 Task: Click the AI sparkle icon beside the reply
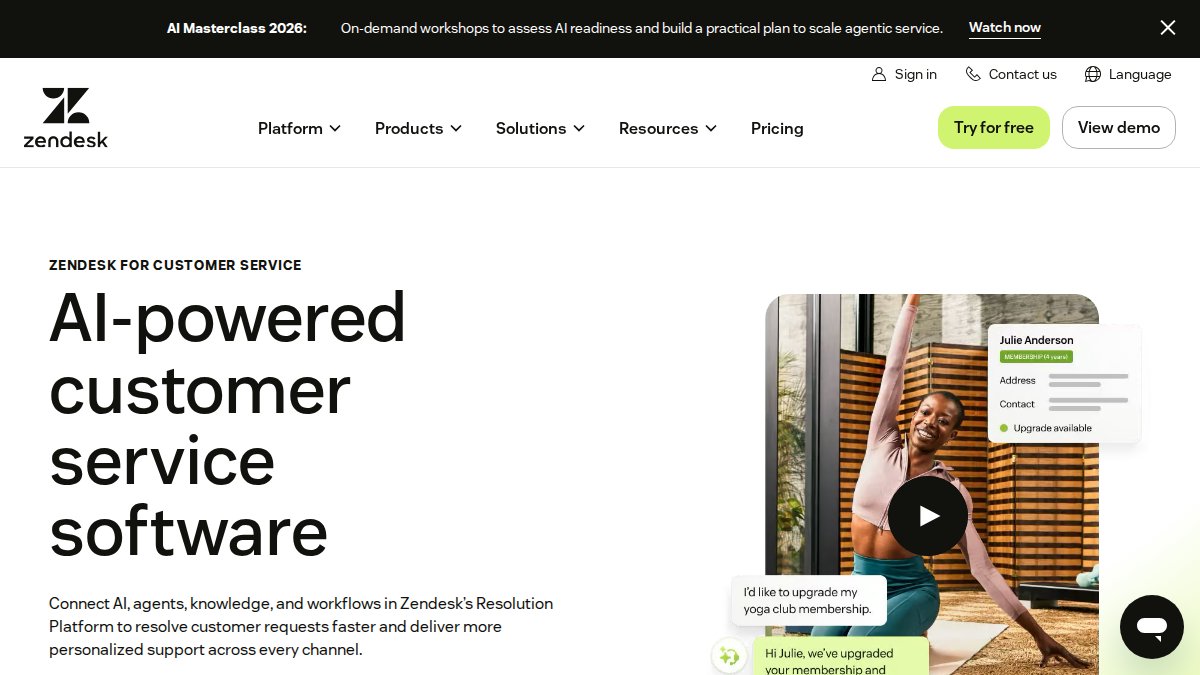(729, 656)
